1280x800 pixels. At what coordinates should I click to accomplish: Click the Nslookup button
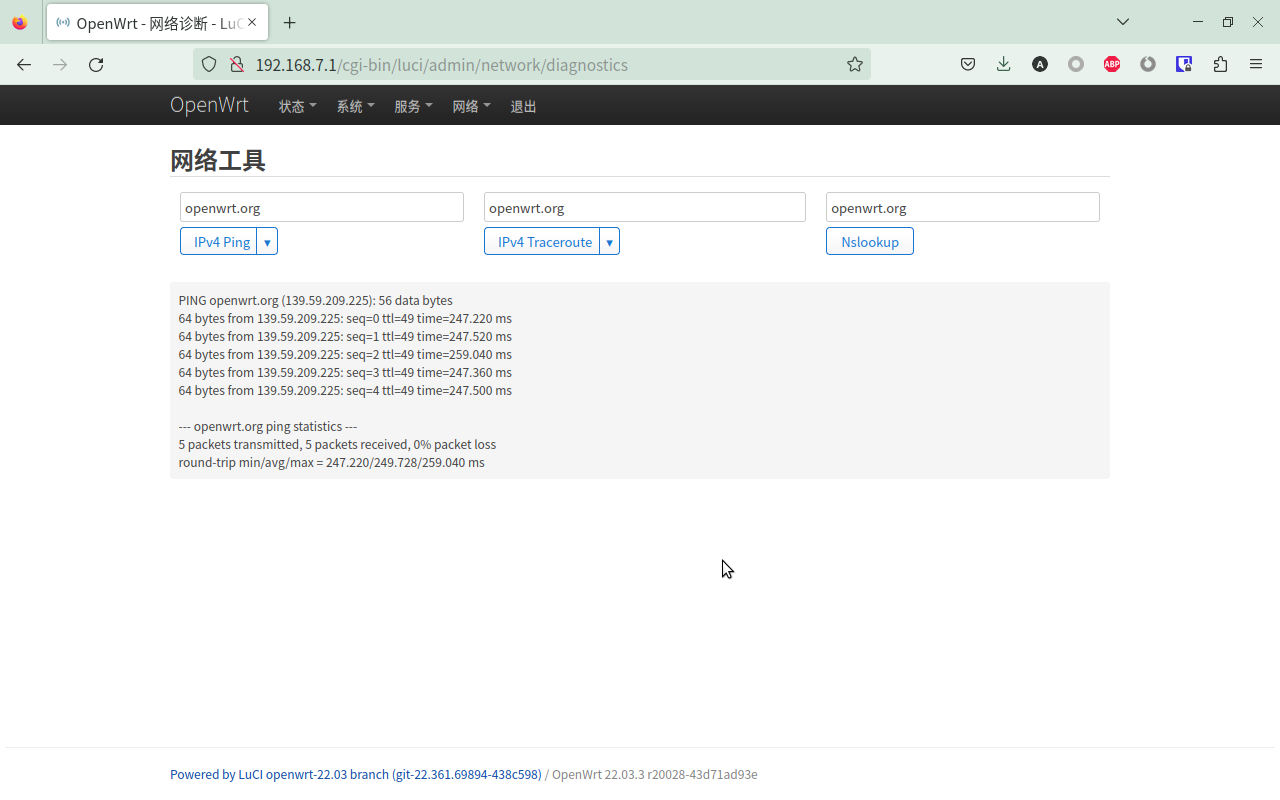870,241
